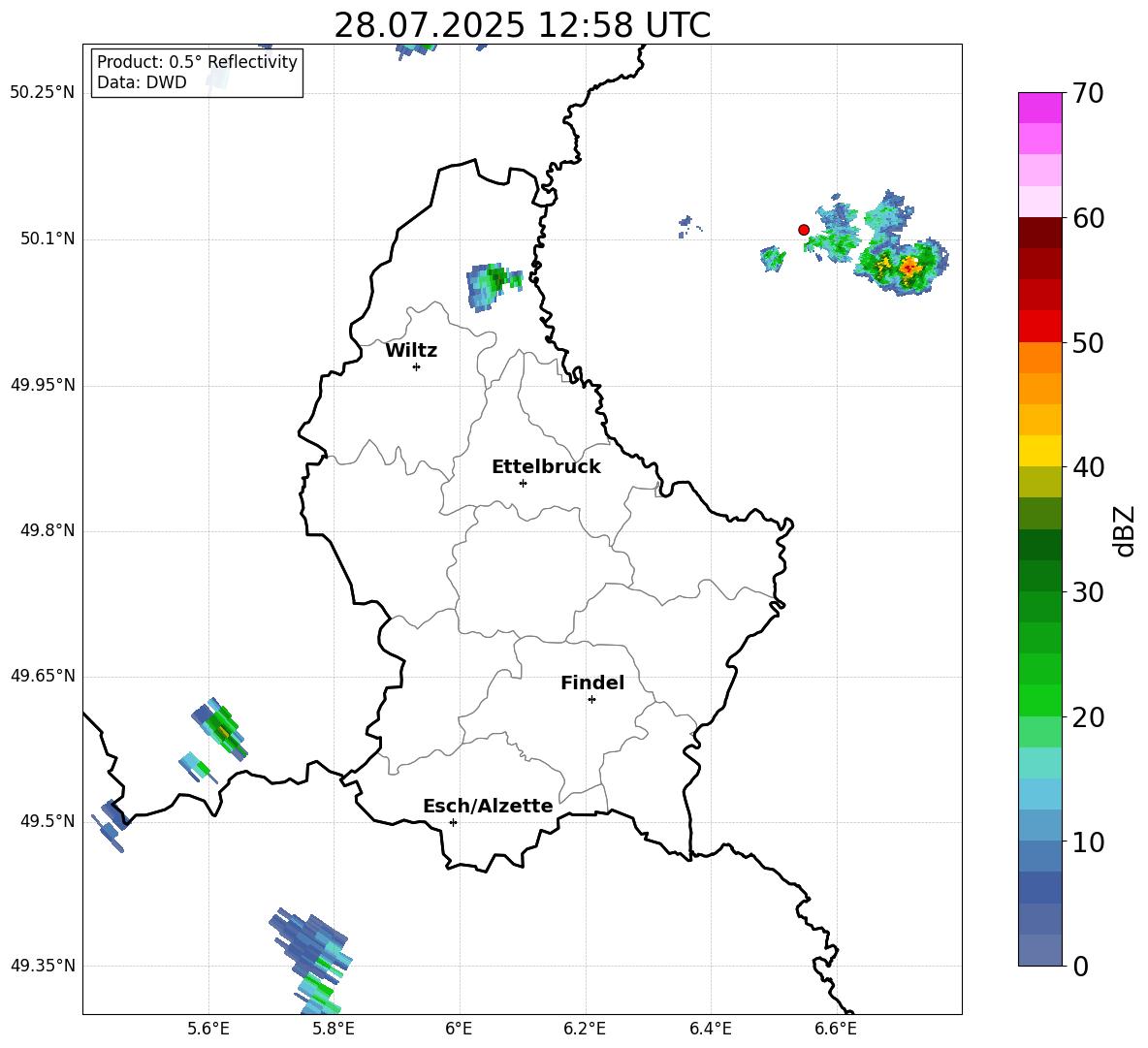The height and width of the screenshot is (1048, 1148).
Task: Click the Esch/Alzette station label
Action: click(x=488, y=806)
